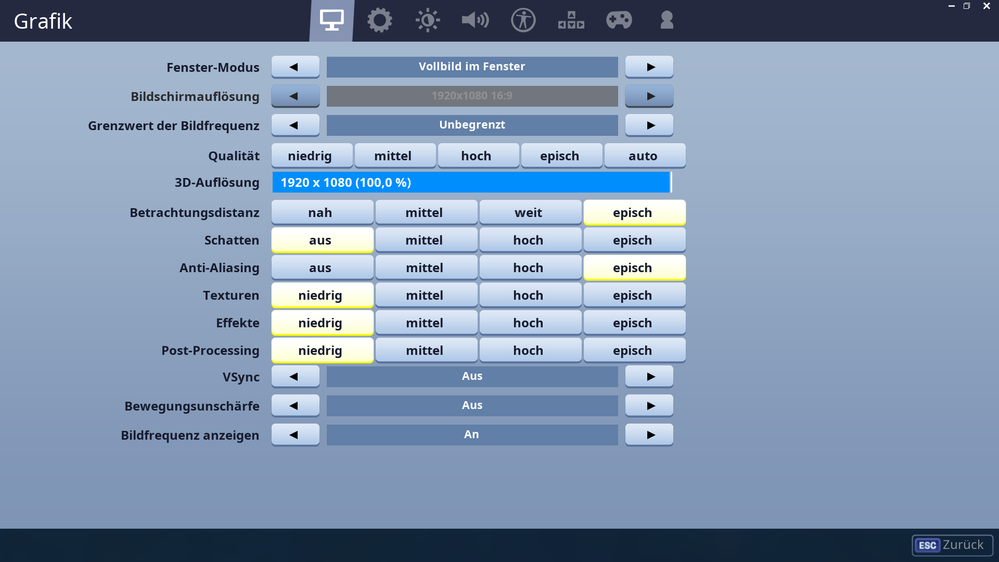Image resolution: width=999 pixels, height=562 pixels.
Task: Open the input key bindings tab icon
Action: (x=571, y=20)
